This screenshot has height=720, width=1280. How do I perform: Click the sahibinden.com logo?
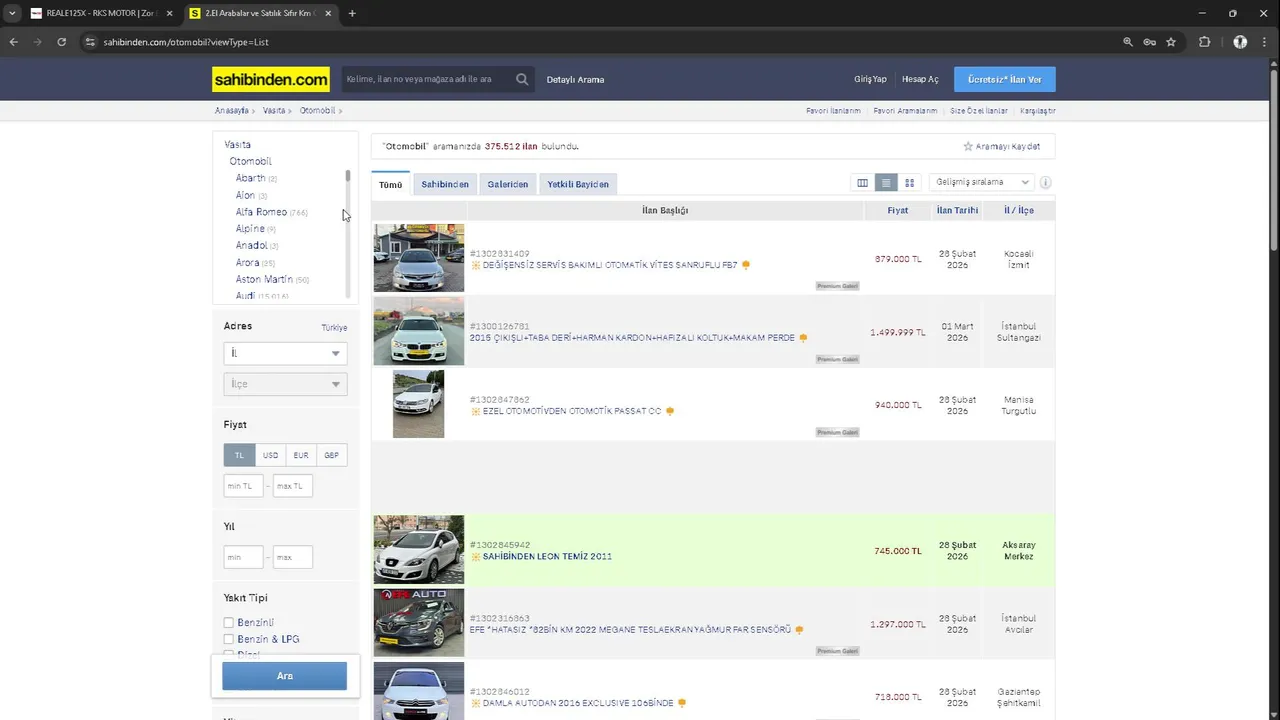pos(271,79)
